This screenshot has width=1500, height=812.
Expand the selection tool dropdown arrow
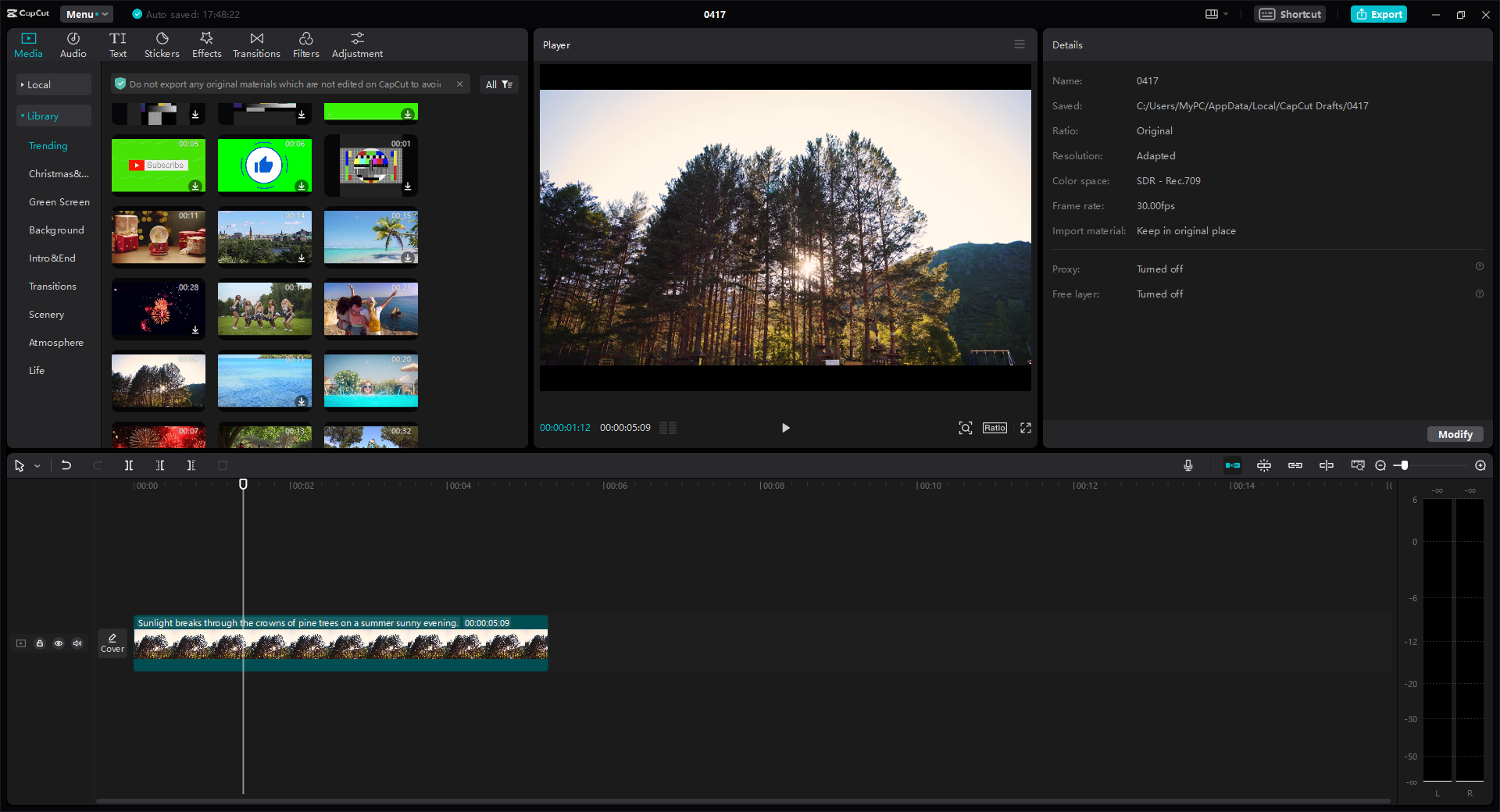point(36,465)
